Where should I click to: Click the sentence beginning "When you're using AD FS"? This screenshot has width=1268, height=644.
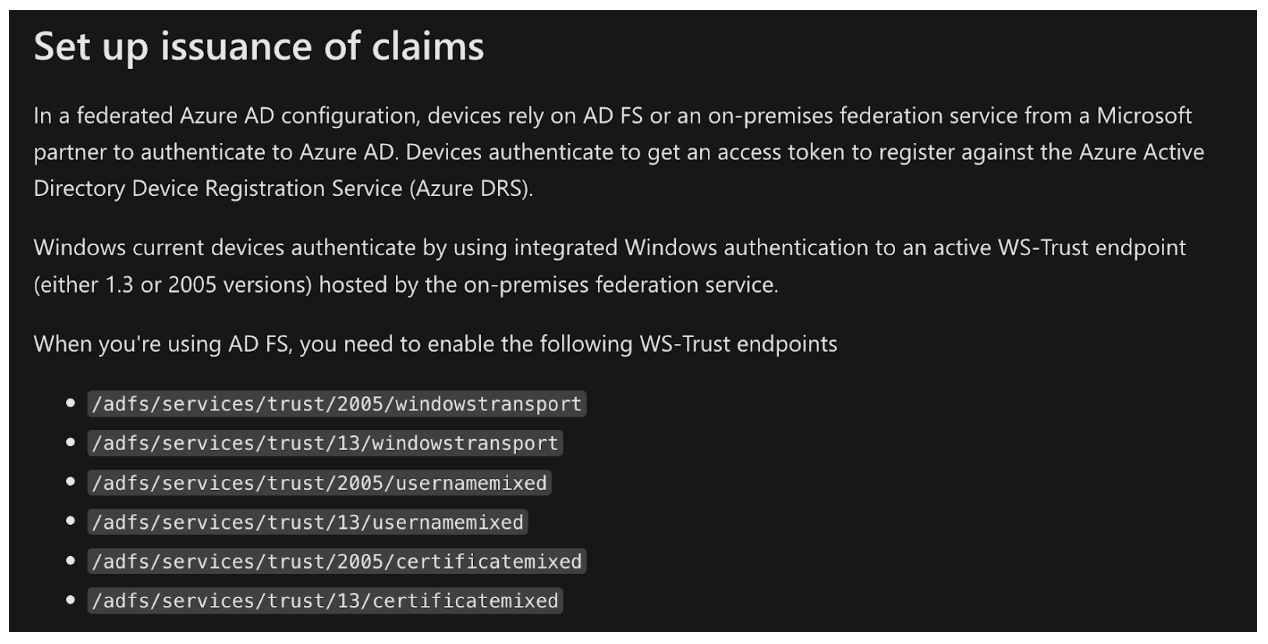435,344
